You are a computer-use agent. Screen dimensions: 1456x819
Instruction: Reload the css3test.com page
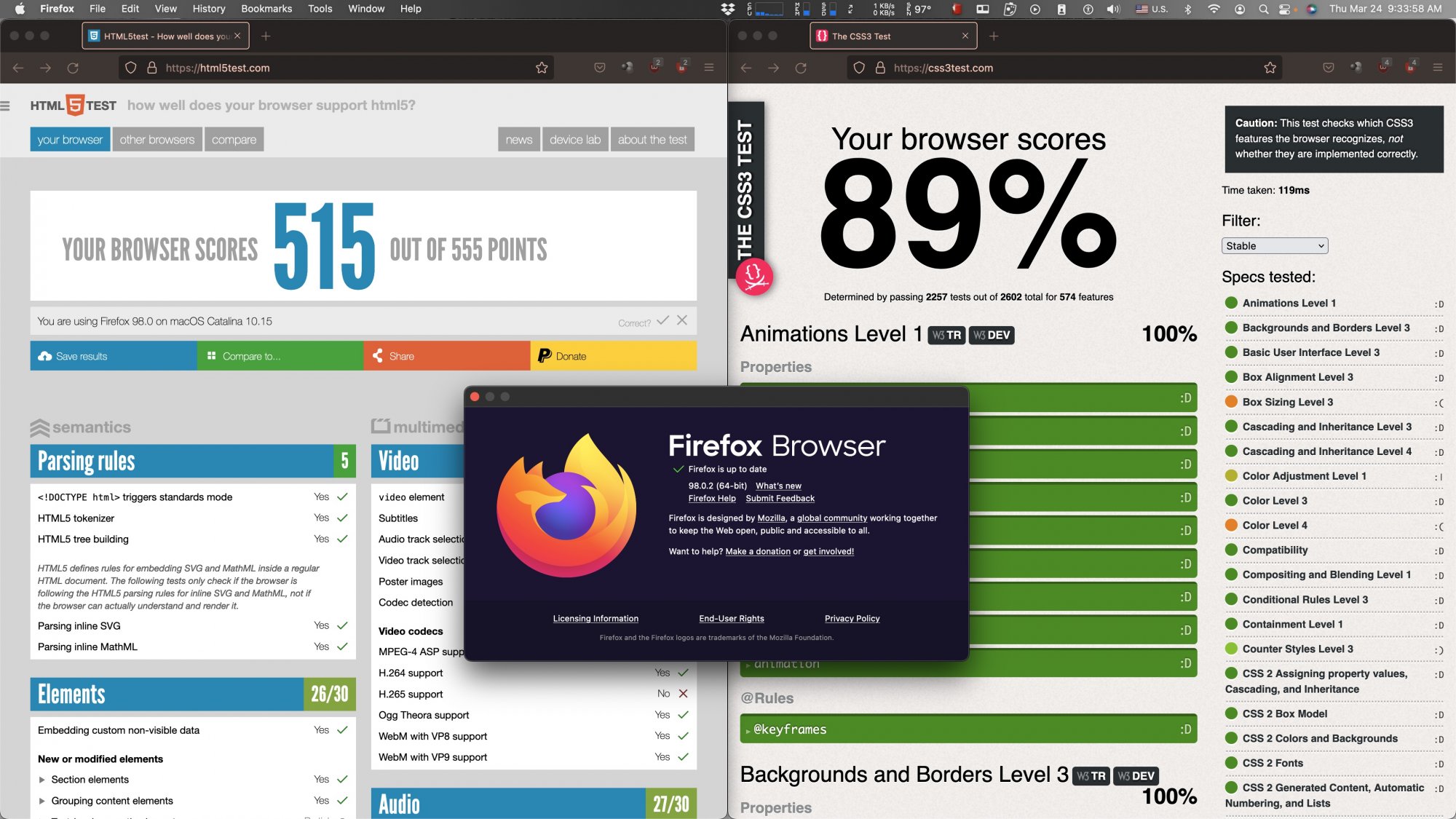tap(801, 68)
